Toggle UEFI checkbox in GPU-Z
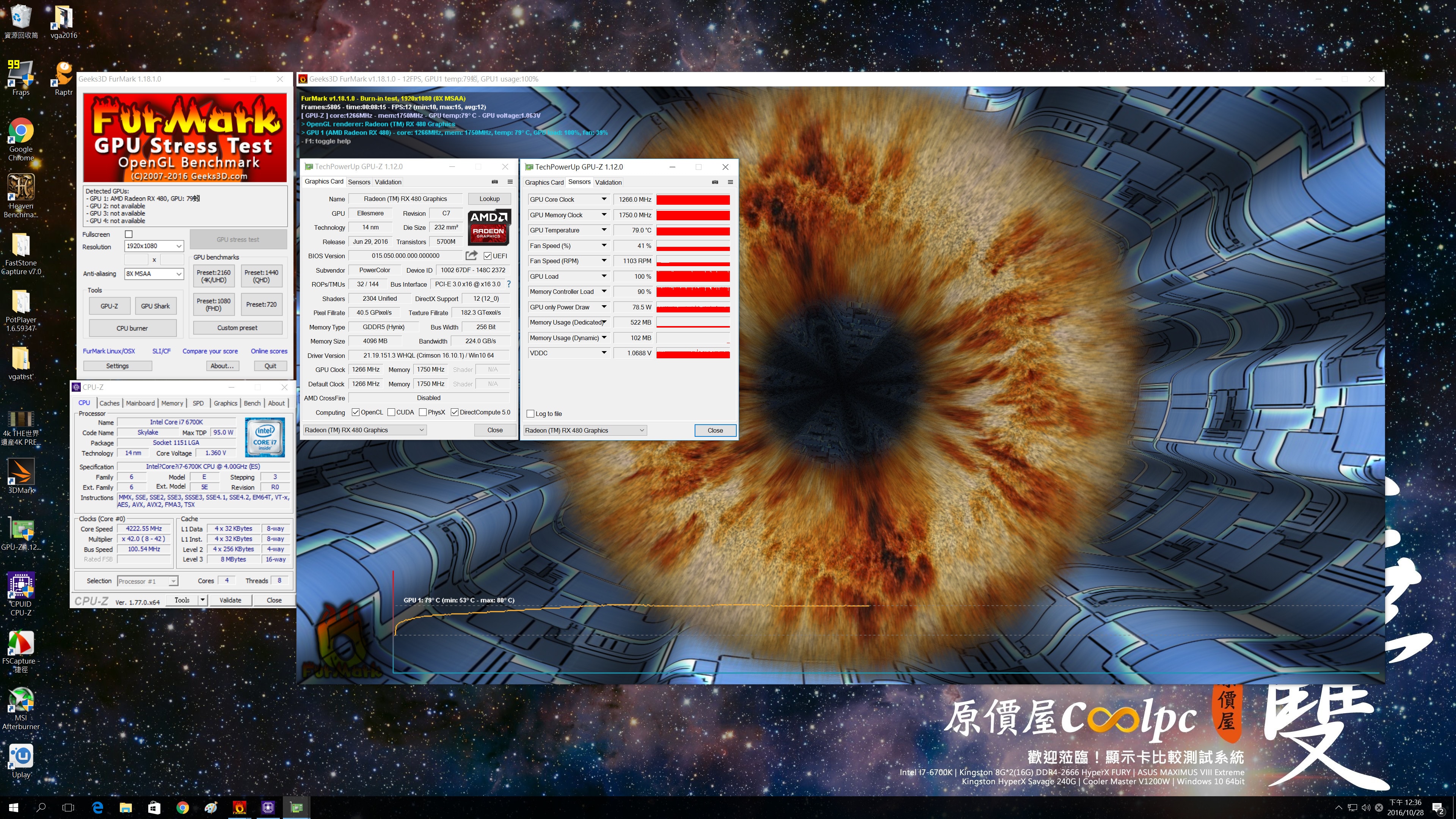The width and height of the screenshot is (1456, 819). 487,256
